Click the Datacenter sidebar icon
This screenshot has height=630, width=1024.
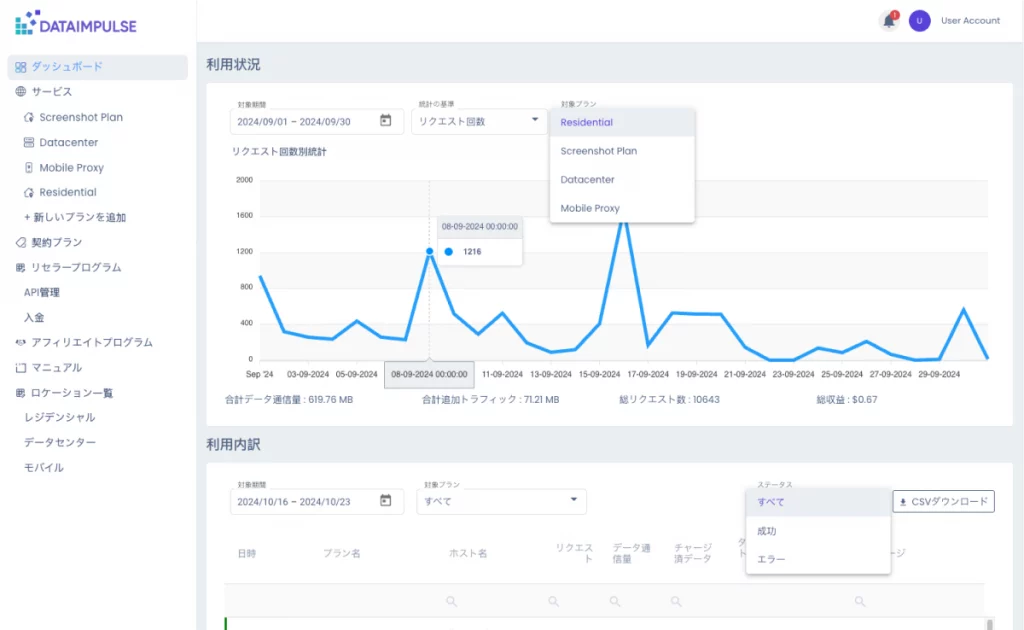(x=29, y=143)
